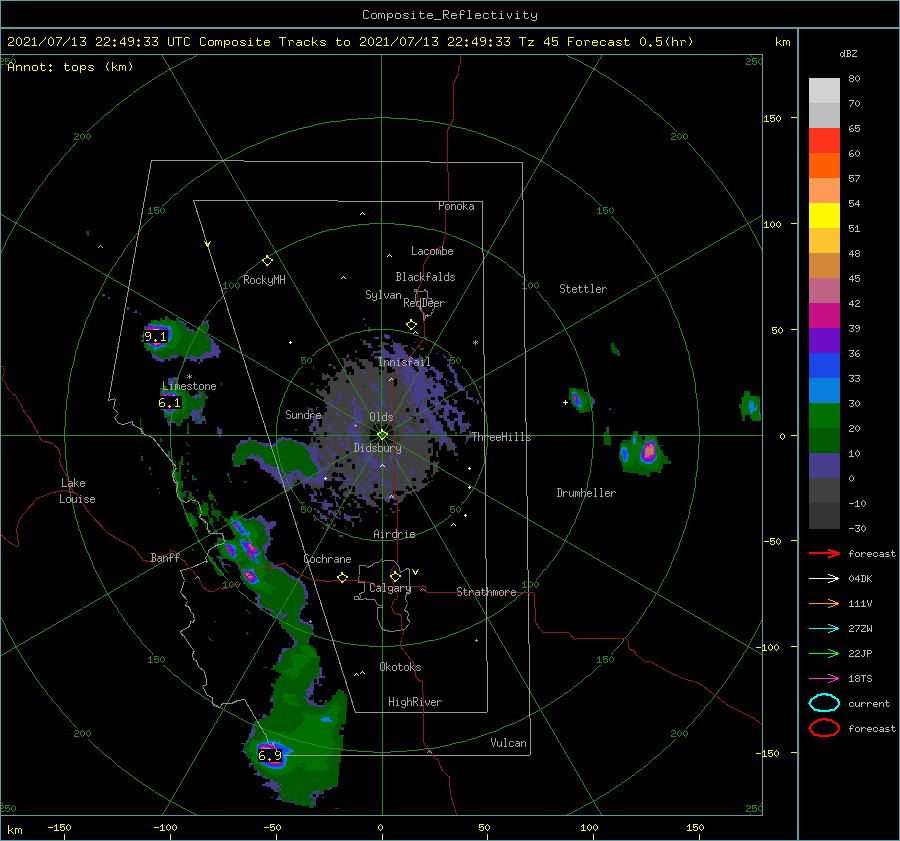The width and height of the screenshot is (900, 841).
Task: Click the yellow diamond marker beside RockyMH
Action: 267,261
